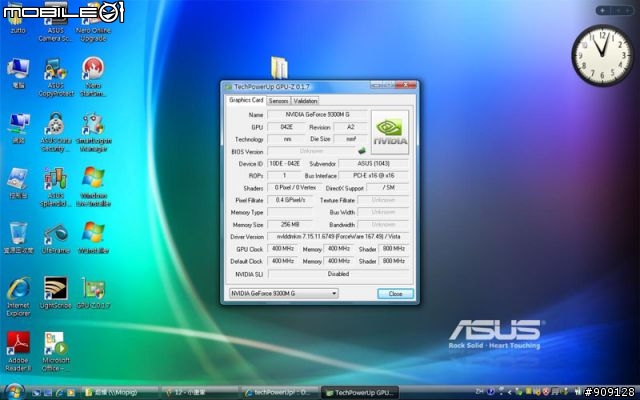The image size is (640, 400).
Task: Click the ROPs value 1
Action: click(284, 176)
